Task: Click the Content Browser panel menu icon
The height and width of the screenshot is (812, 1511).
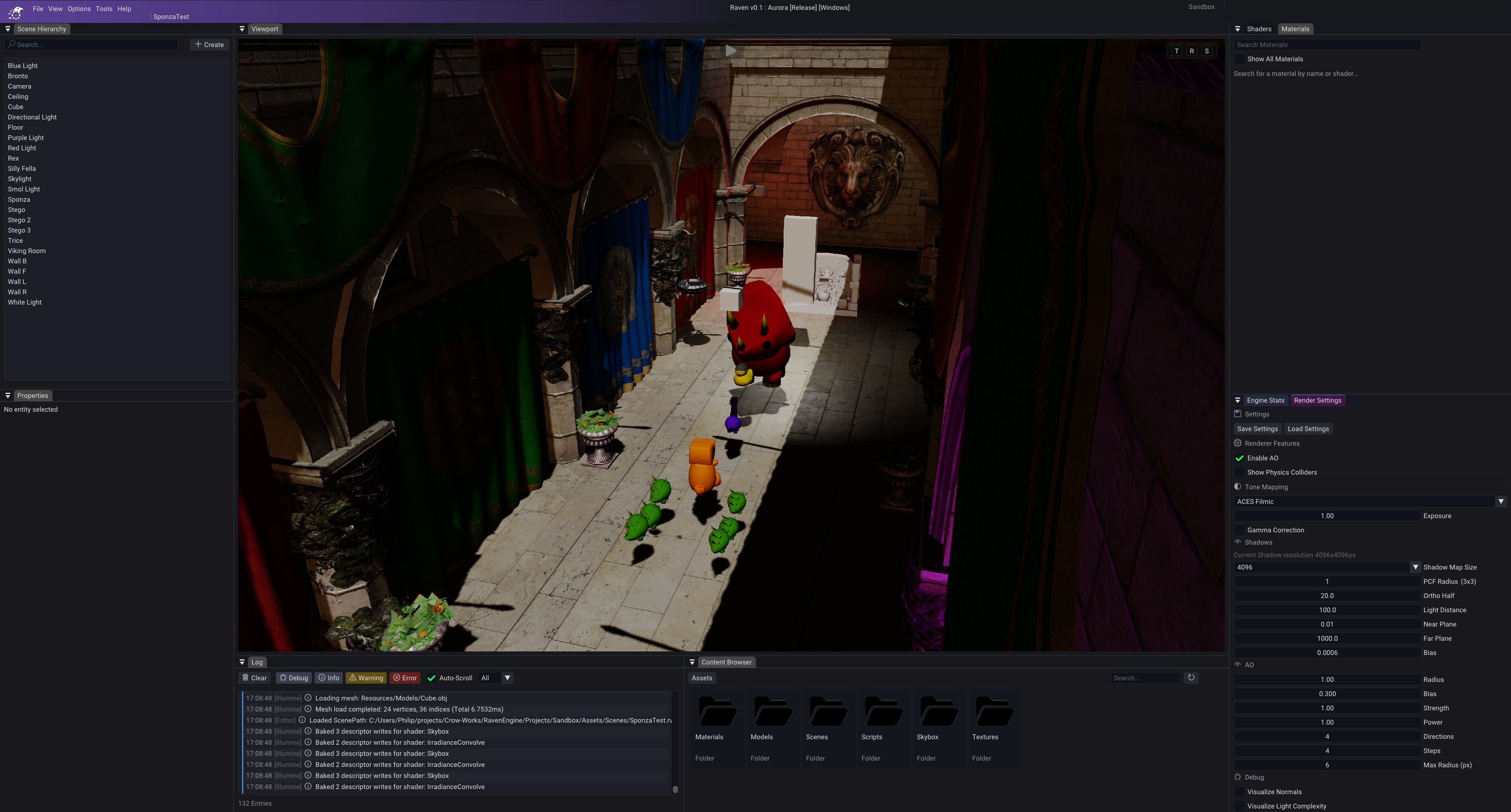Action: (692, 662)
